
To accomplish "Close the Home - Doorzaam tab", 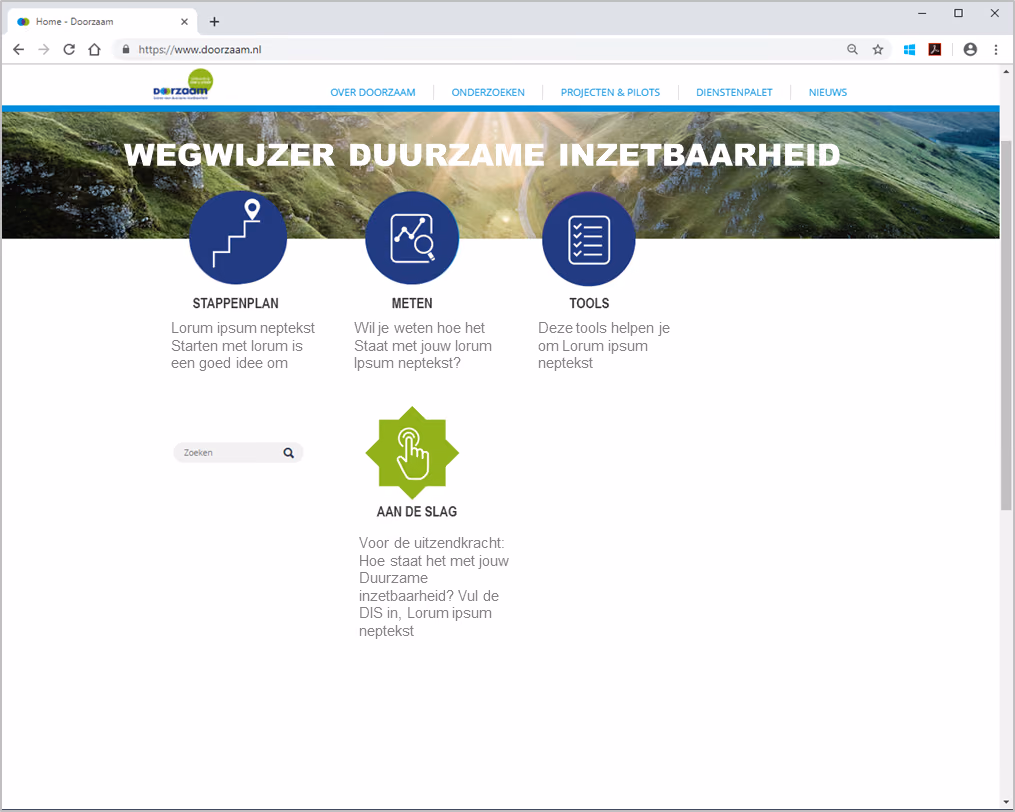I will [x=184, y=21].
